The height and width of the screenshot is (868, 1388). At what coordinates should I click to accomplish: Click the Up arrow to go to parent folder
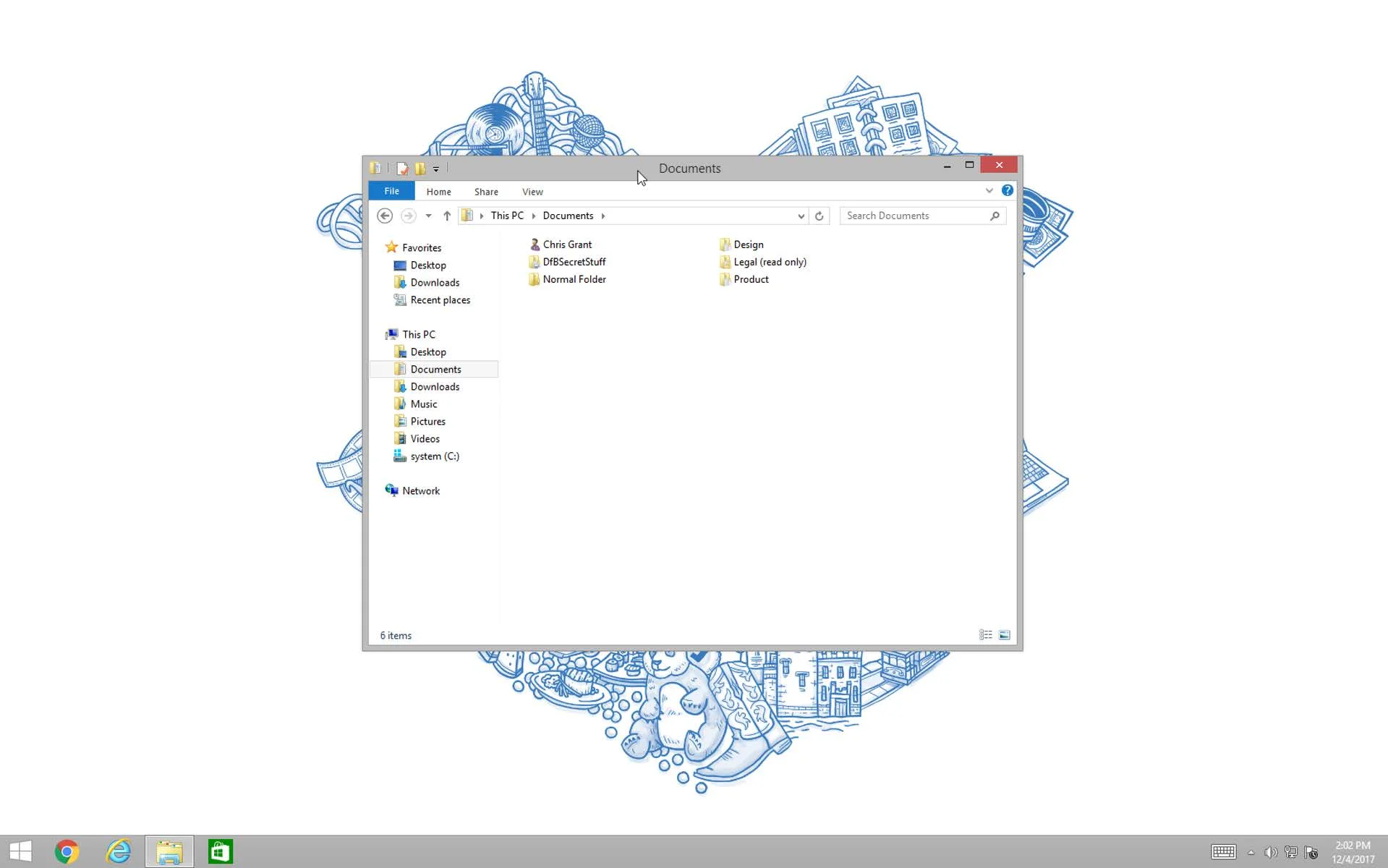pyautogui.click(x=446, y=216)
